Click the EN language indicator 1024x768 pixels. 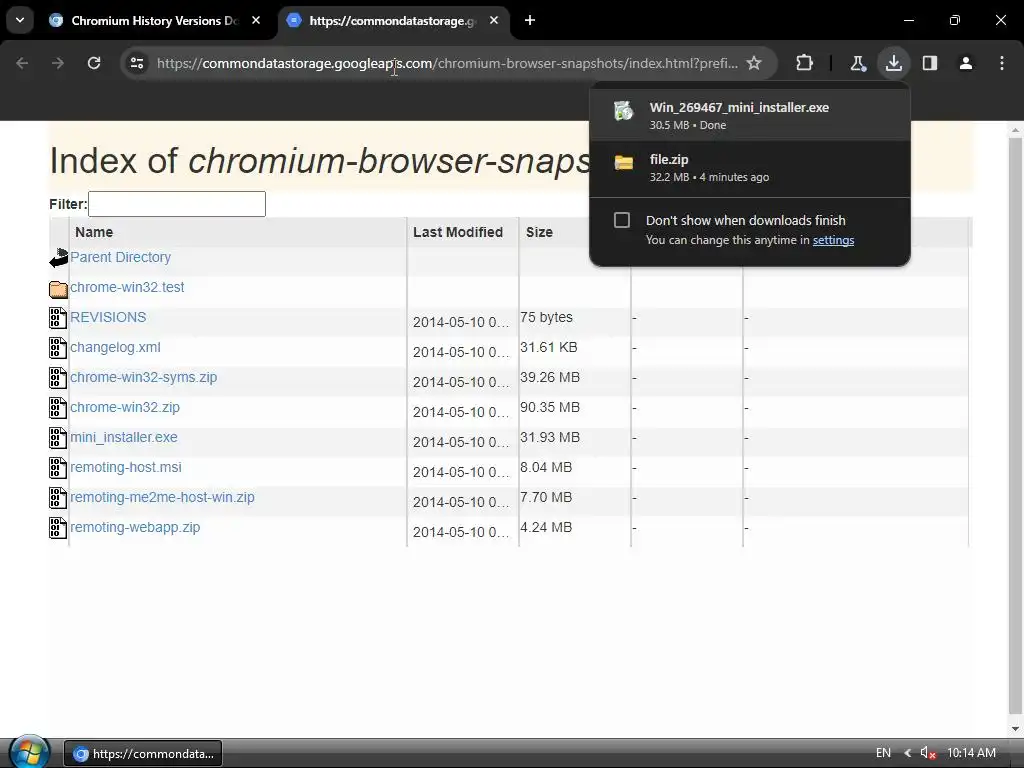883,753
